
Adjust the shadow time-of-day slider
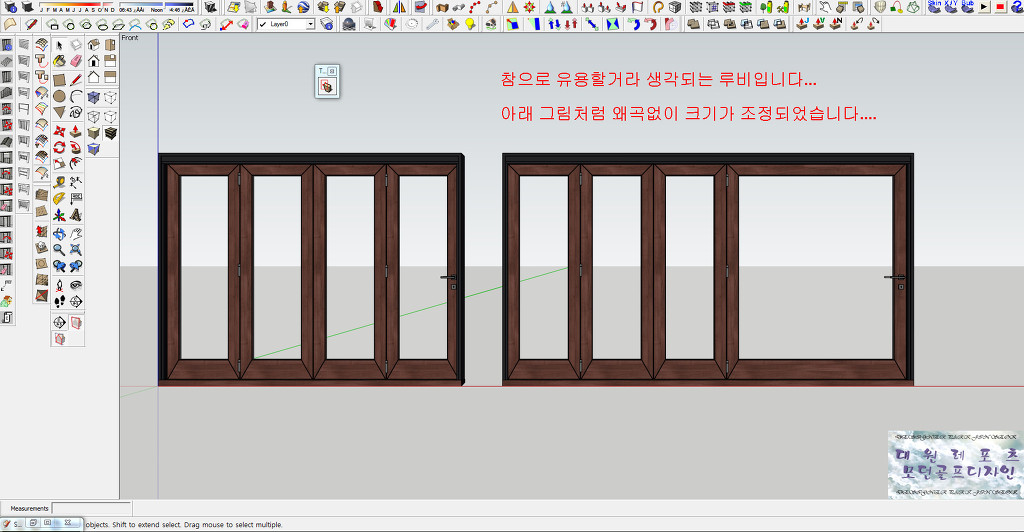point(157,5)
